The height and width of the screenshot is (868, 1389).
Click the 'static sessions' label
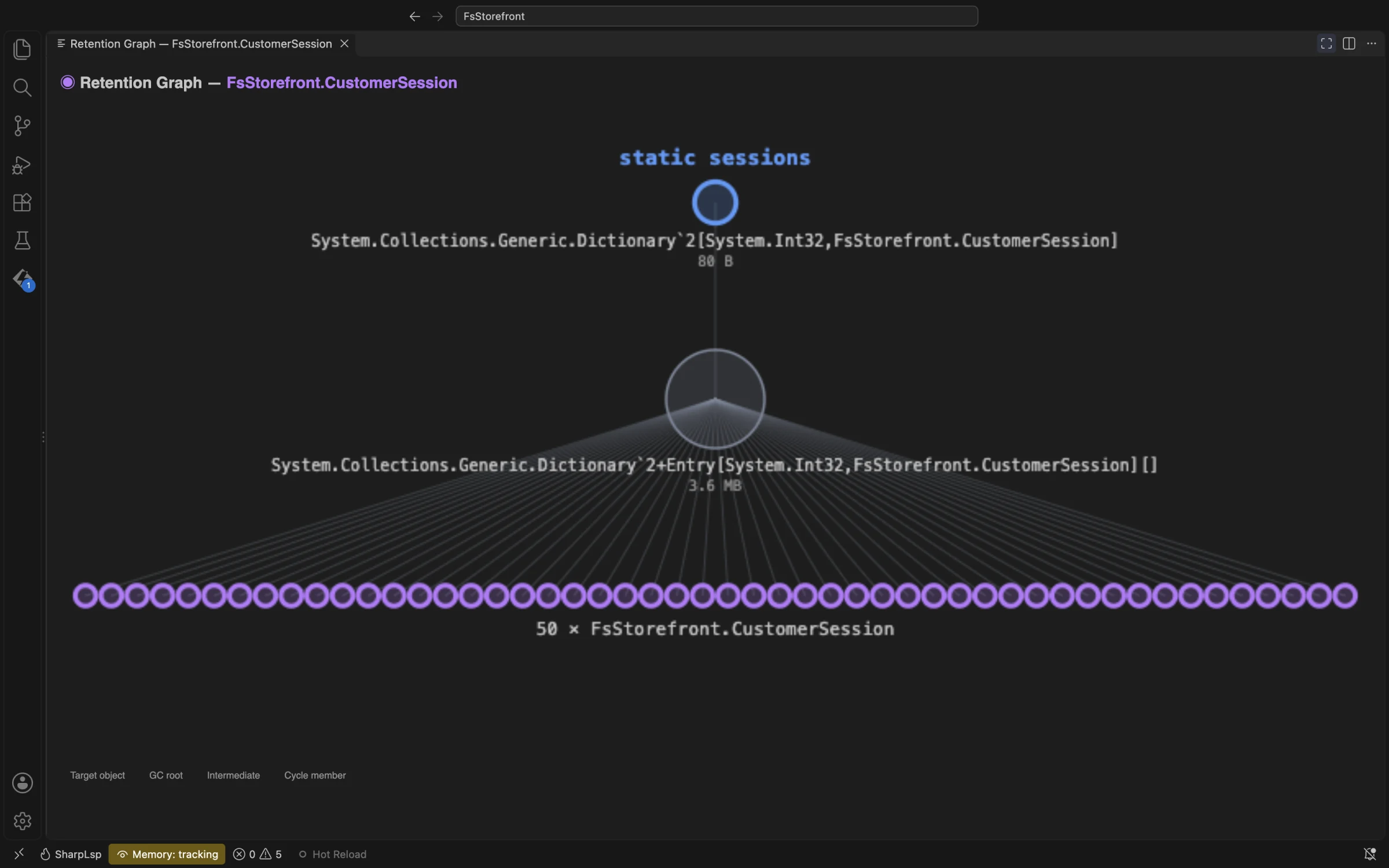point(715,157)
